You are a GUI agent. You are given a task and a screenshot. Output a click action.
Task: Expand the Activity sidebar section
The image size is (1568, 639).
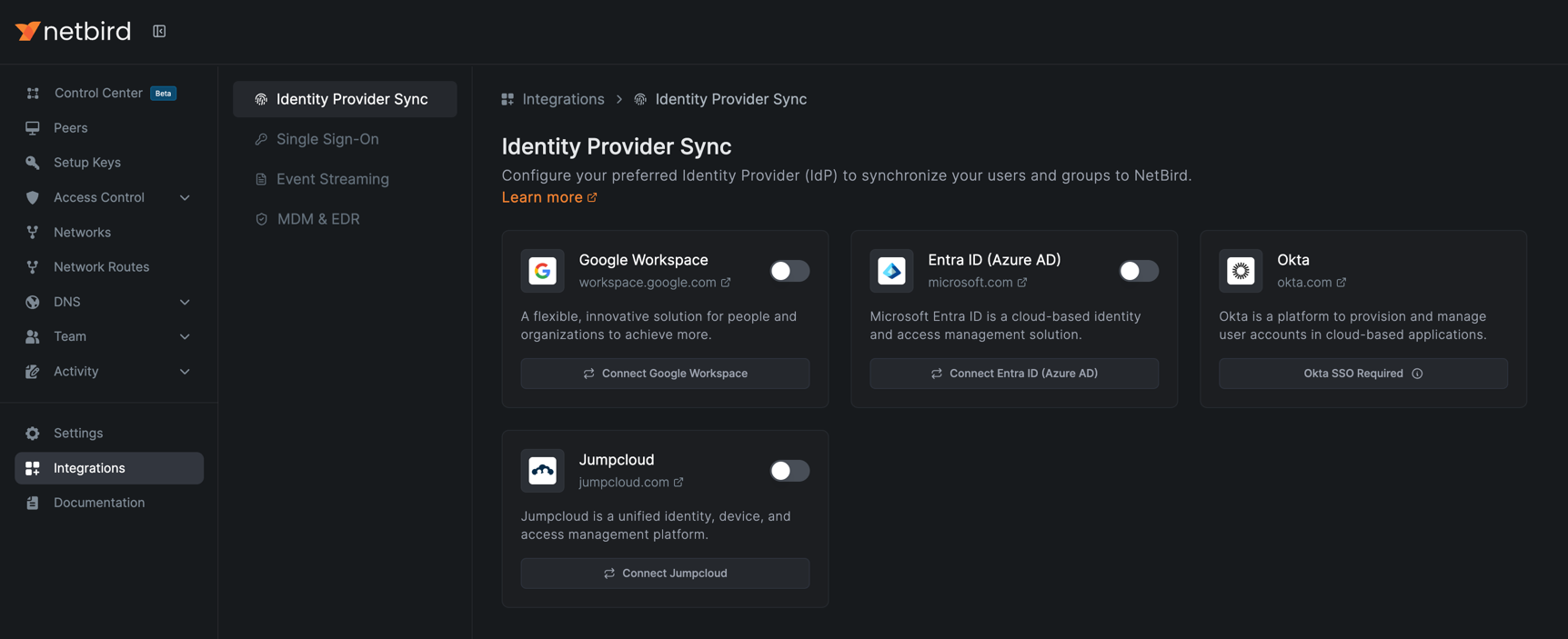(x=185, y=372)
